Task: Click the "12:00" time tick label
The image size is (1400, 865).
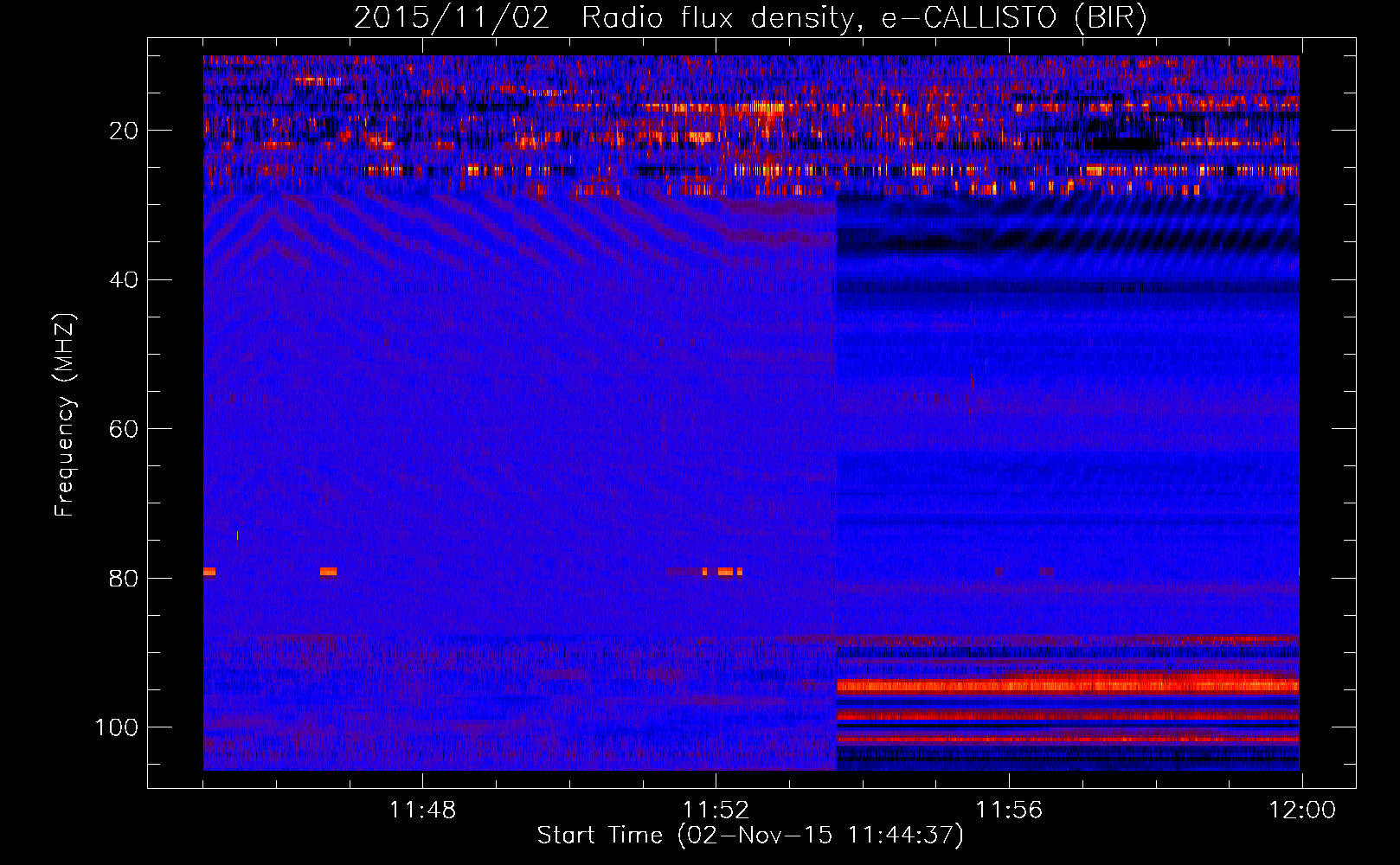Action: (x=1302, y=811)
